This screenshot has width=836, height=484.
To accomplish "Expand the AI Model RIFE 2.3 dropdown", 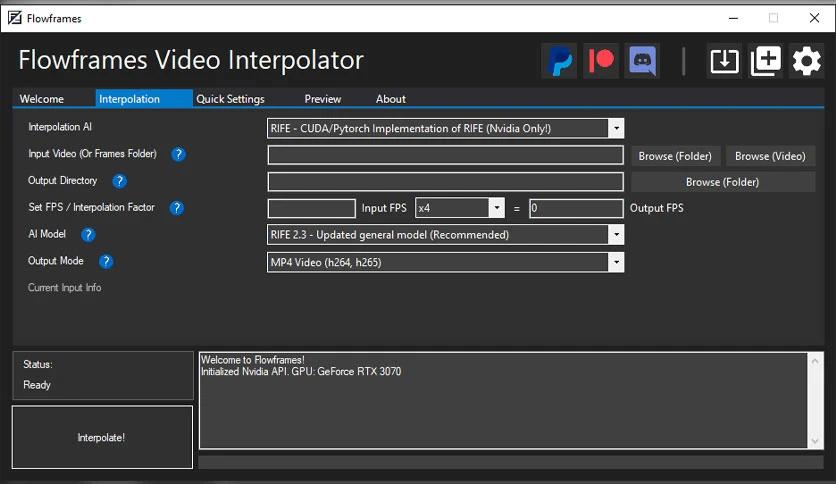I will pos(616,235).
